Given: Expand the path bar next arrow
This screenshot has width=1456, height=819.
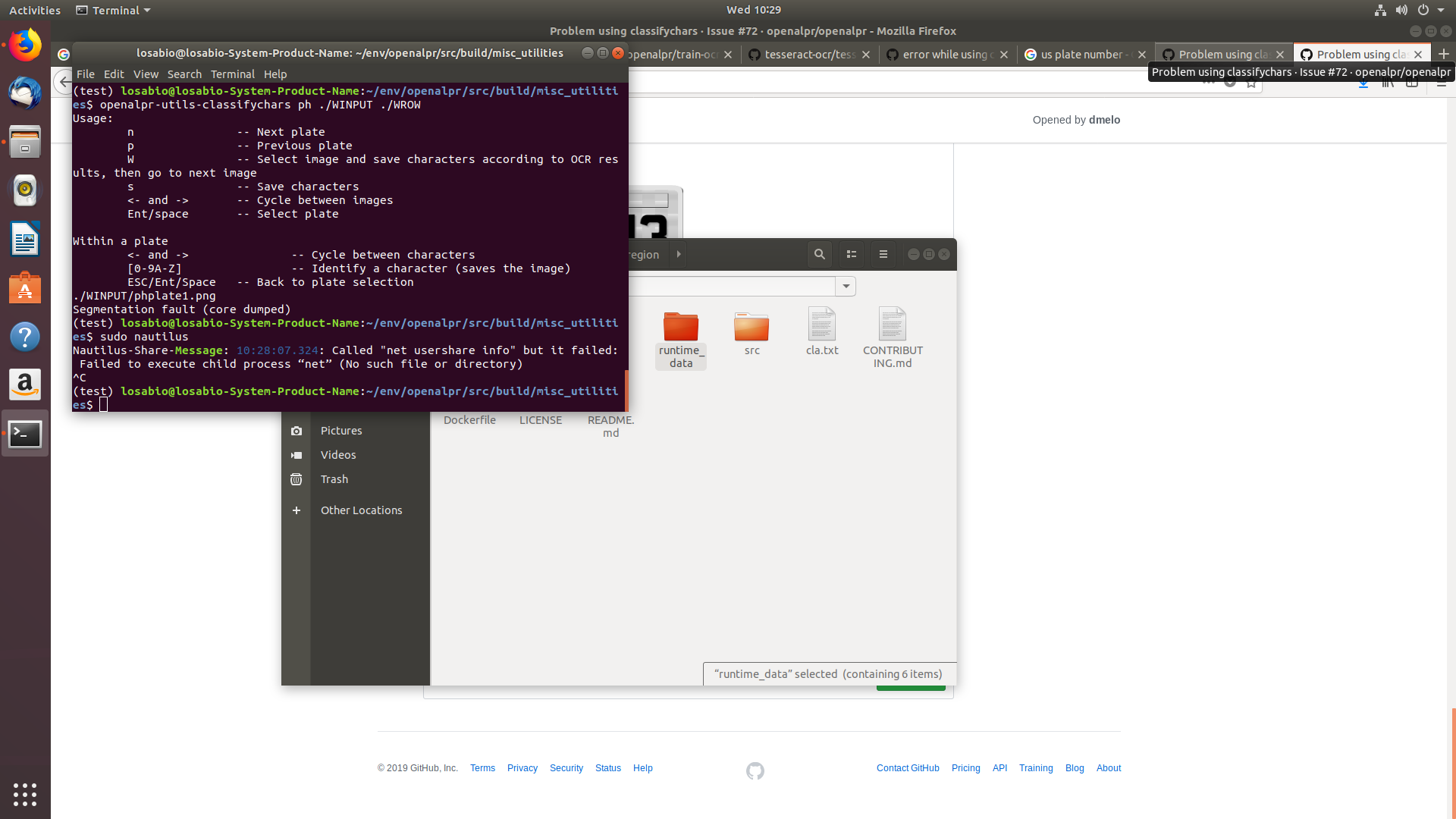Looking at the screenshot, I should click(x=679, y=254).
